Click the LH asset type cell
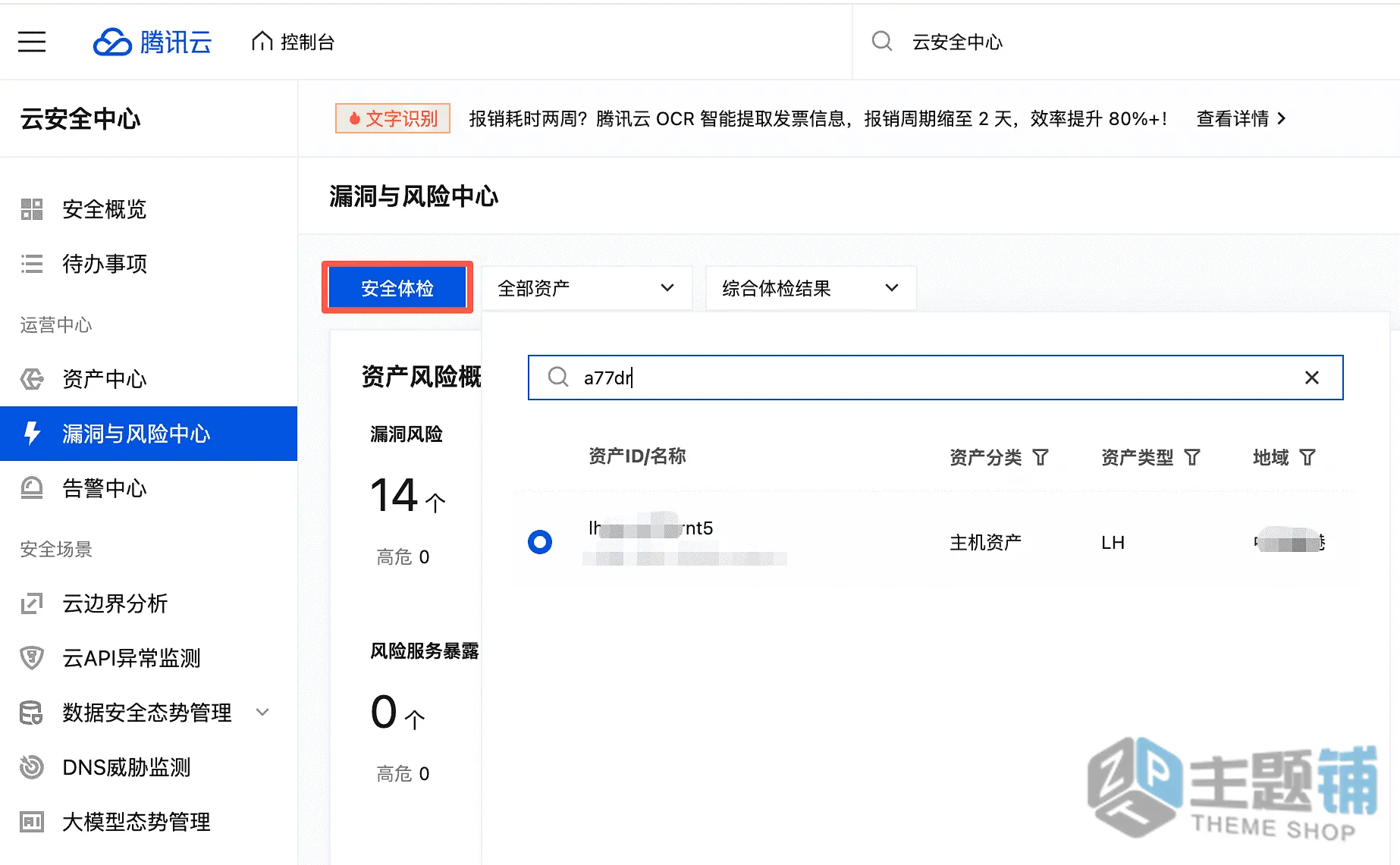The height and width of the screenshot is (865, 1400). pos(1113,542)
